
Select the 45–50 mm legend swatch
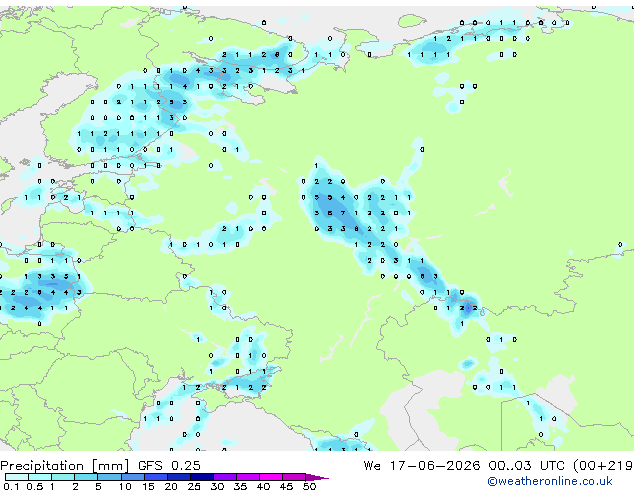[294, 477]
